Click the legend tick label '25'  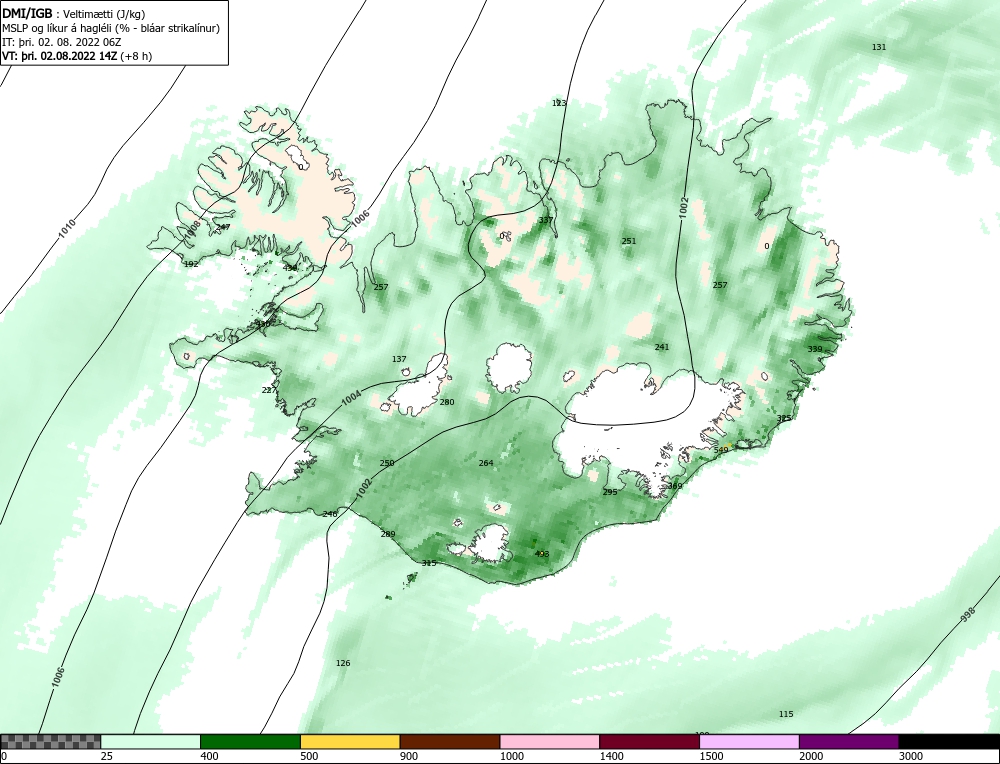click(x=106, y=756)
